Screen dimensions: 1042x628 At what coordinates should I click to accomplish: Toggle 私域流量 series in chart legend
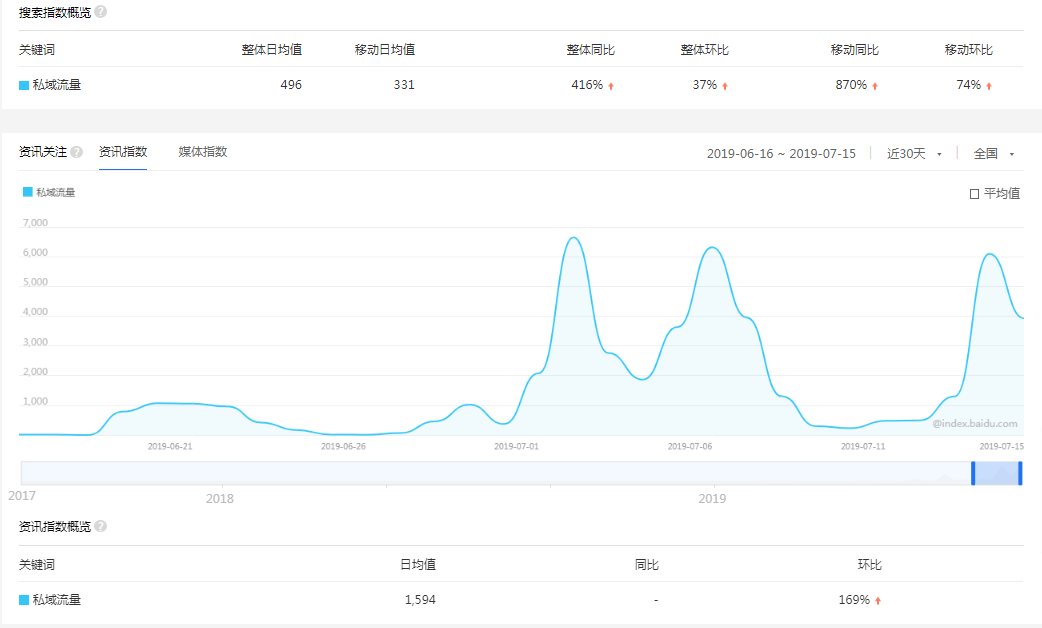coord(49,192)
